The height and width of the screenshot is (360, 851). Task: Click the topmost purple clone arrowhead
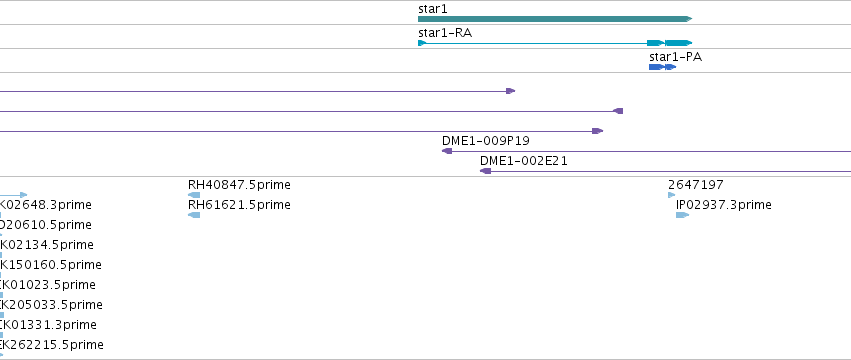(x=510, y=91)
